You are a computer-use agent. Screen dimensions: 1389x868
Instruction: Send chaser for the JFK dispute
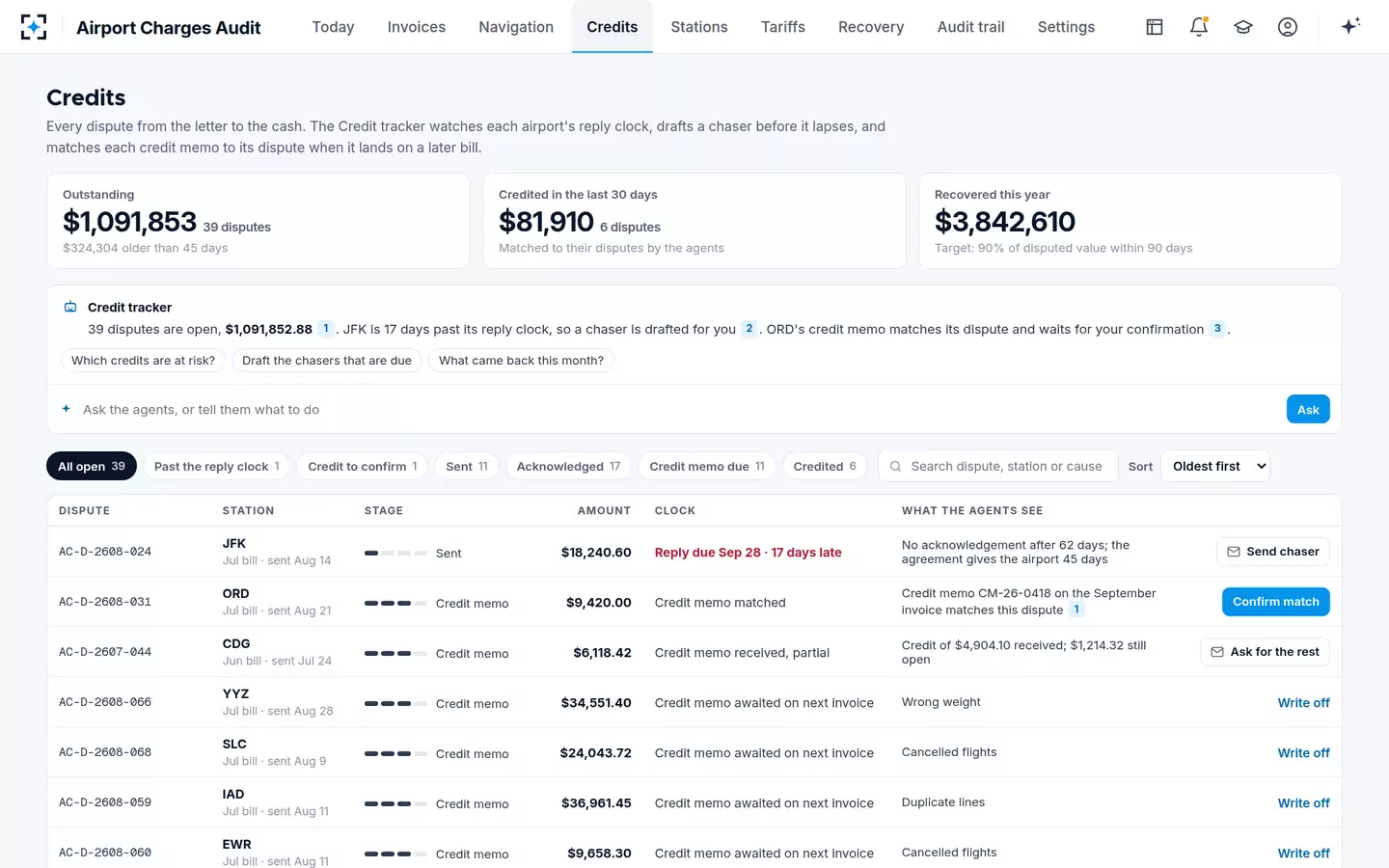(x=1273, y=552)
